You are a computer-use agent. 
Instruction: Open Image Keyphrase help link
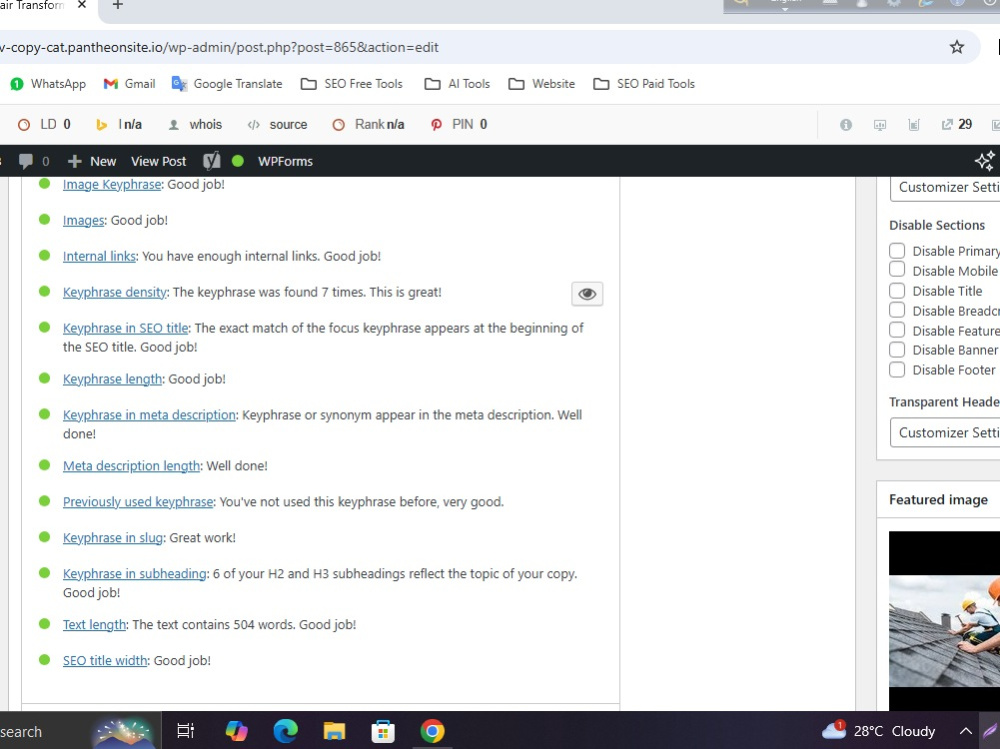pos(112,184)
